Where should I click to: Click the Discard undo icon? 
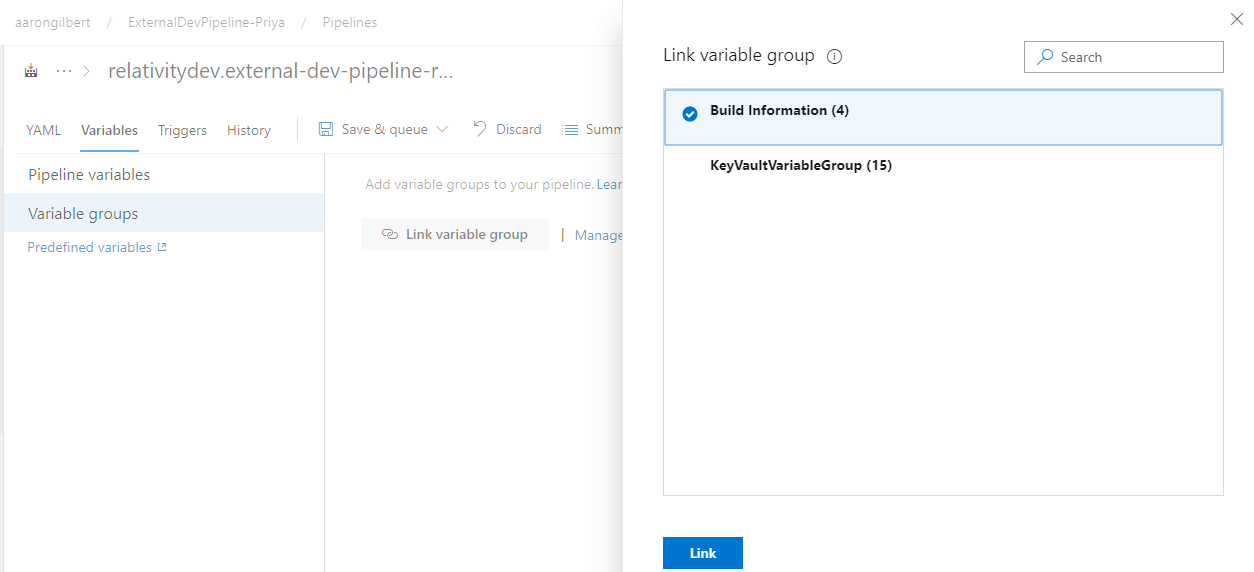click(x=480, y=129)
